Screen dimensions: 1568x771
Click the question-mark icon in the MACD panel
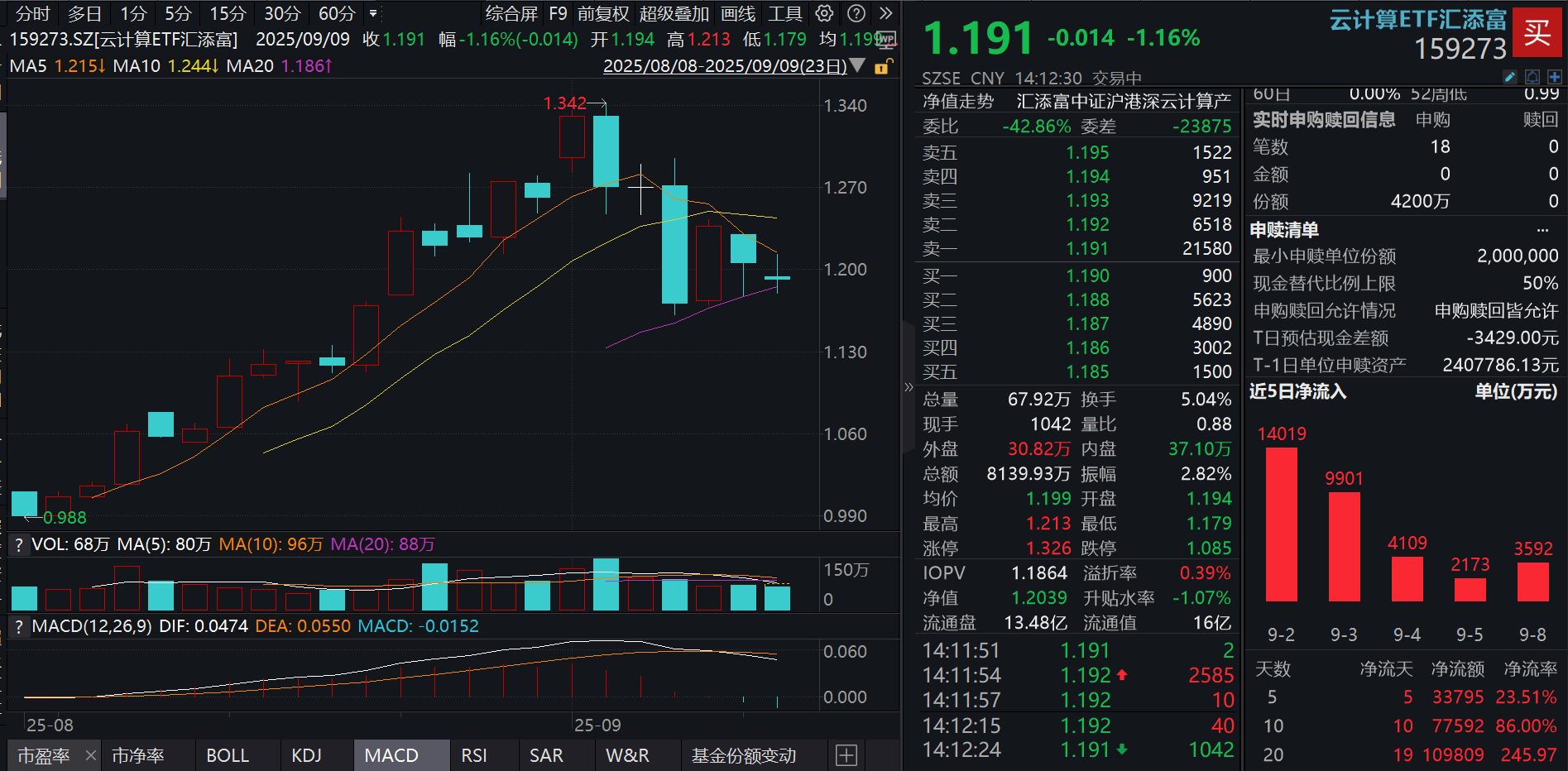(18, 627)
